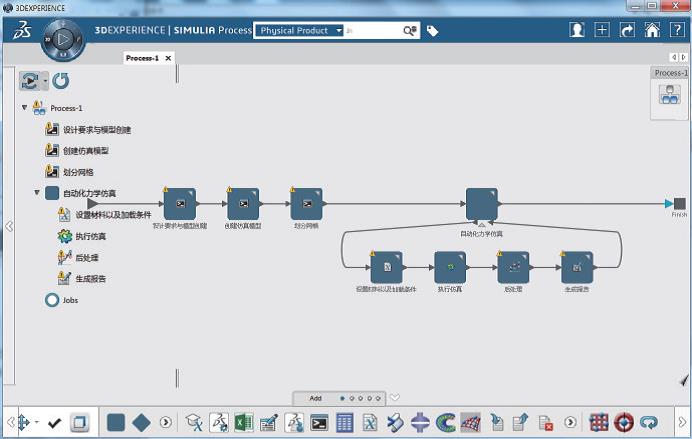Collapse the 自动化力学仿真 tree node
This screenshot has height=439, width=692.
click(x=37, y=192)
